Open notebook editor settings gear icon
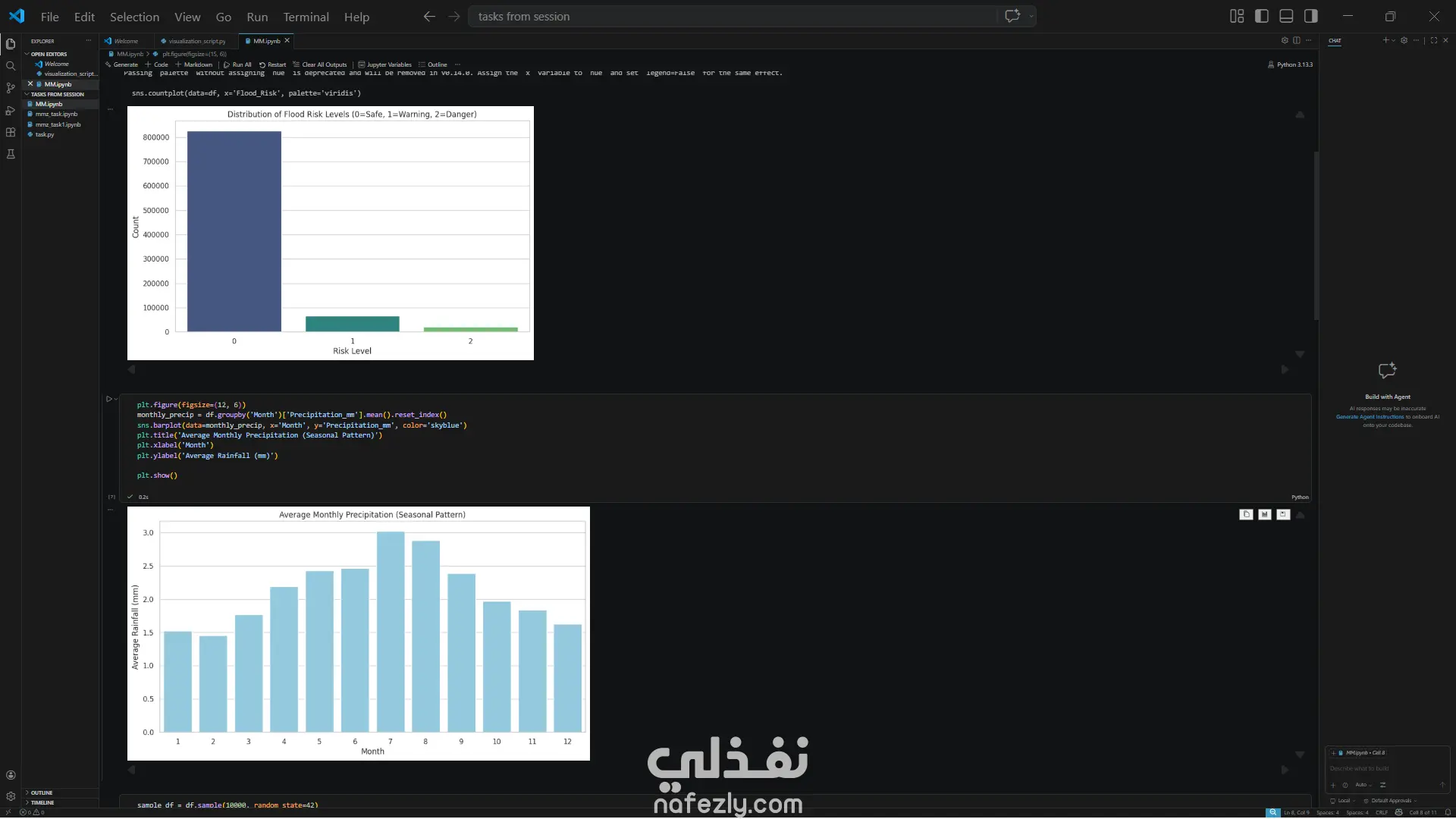Screen dimensions: 1456x819 tap(1285, 40)
